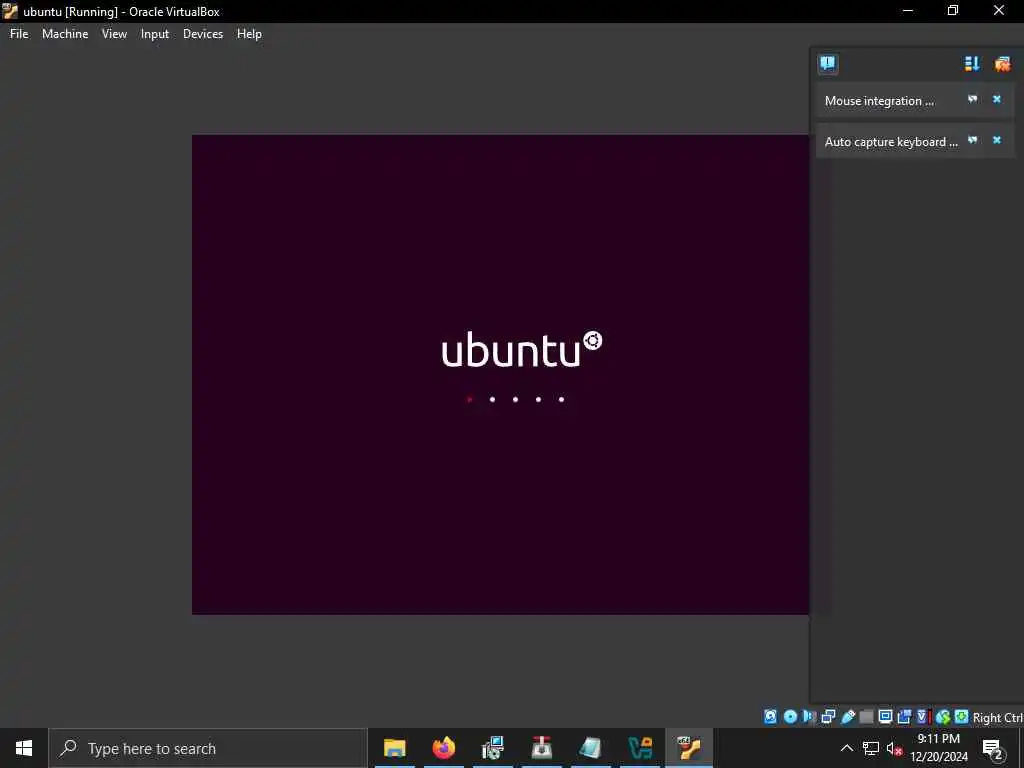Click the hard disk activity status icon
This screenshot has height=768, width=1024.
point(771,717)
